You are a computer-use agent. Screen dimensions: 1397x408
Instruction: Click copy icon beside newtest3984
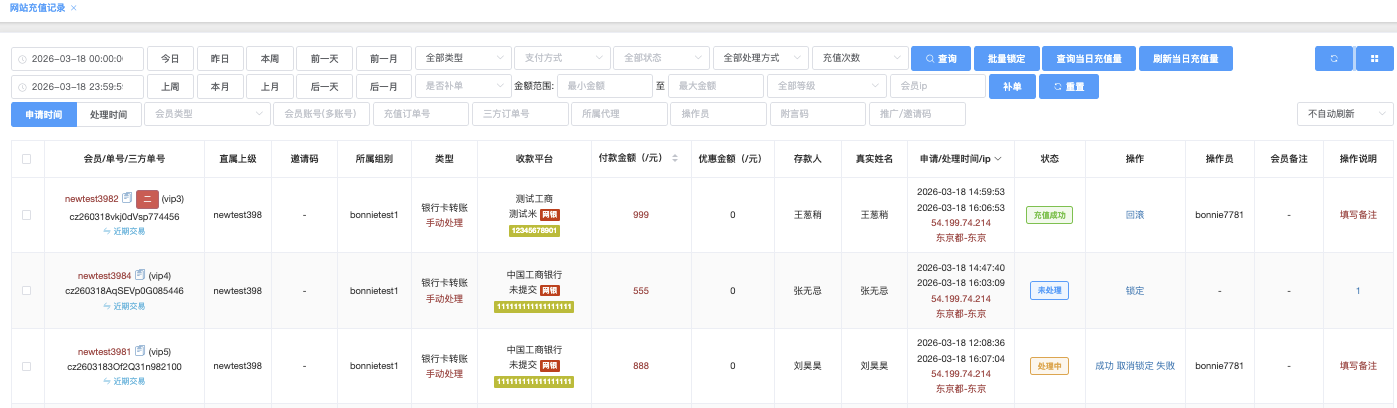140,275
